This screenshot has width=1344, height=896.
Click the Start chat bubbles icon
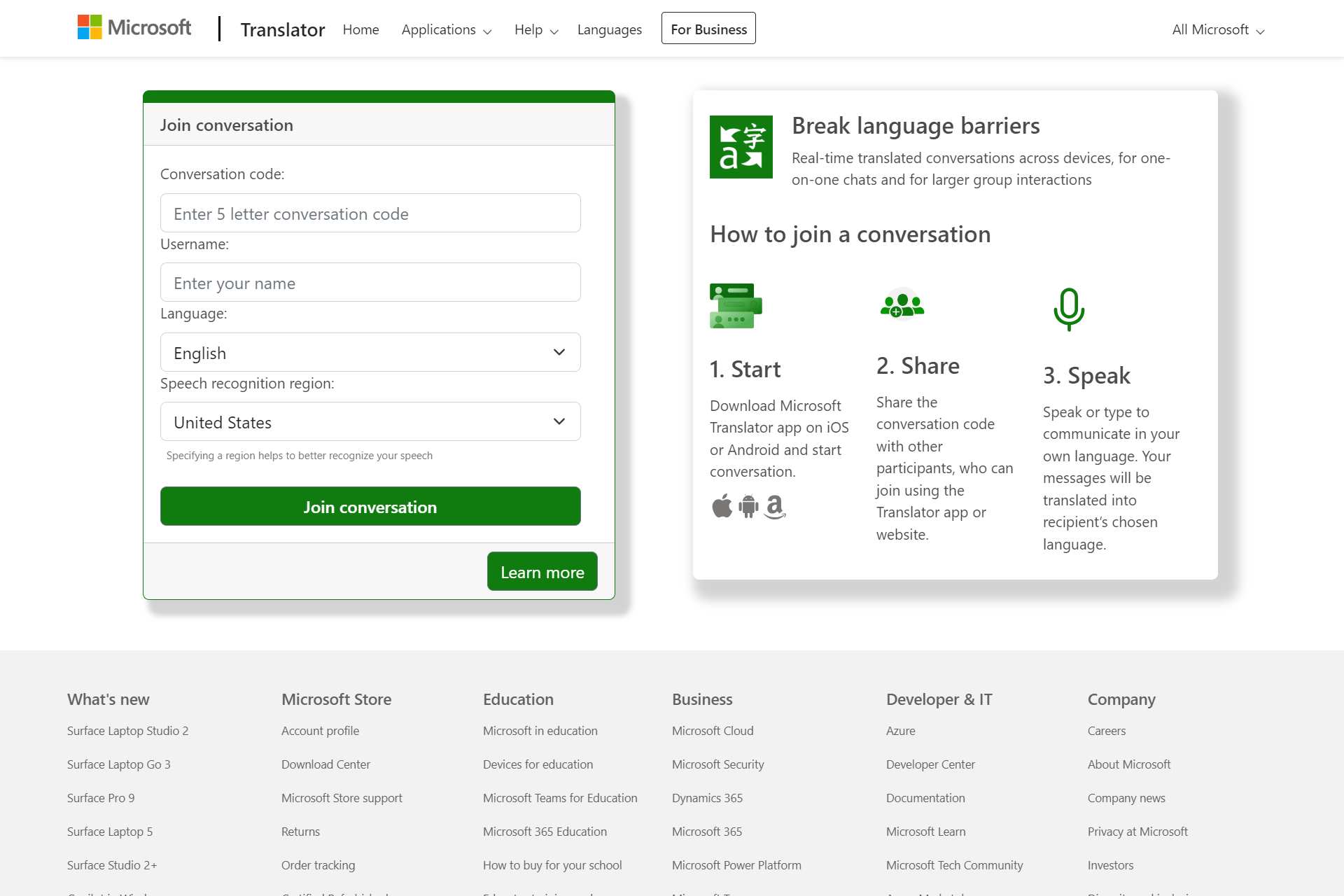pyautogui.click(x=736, y=306)
